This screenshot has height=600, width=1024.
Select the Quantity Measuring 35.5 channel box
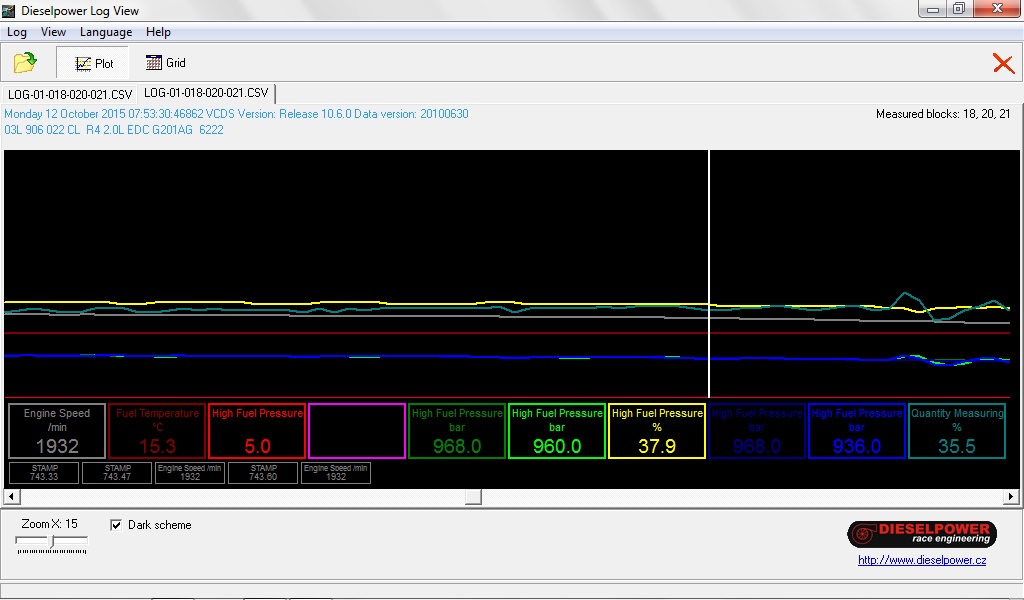(x=957, y=431)
